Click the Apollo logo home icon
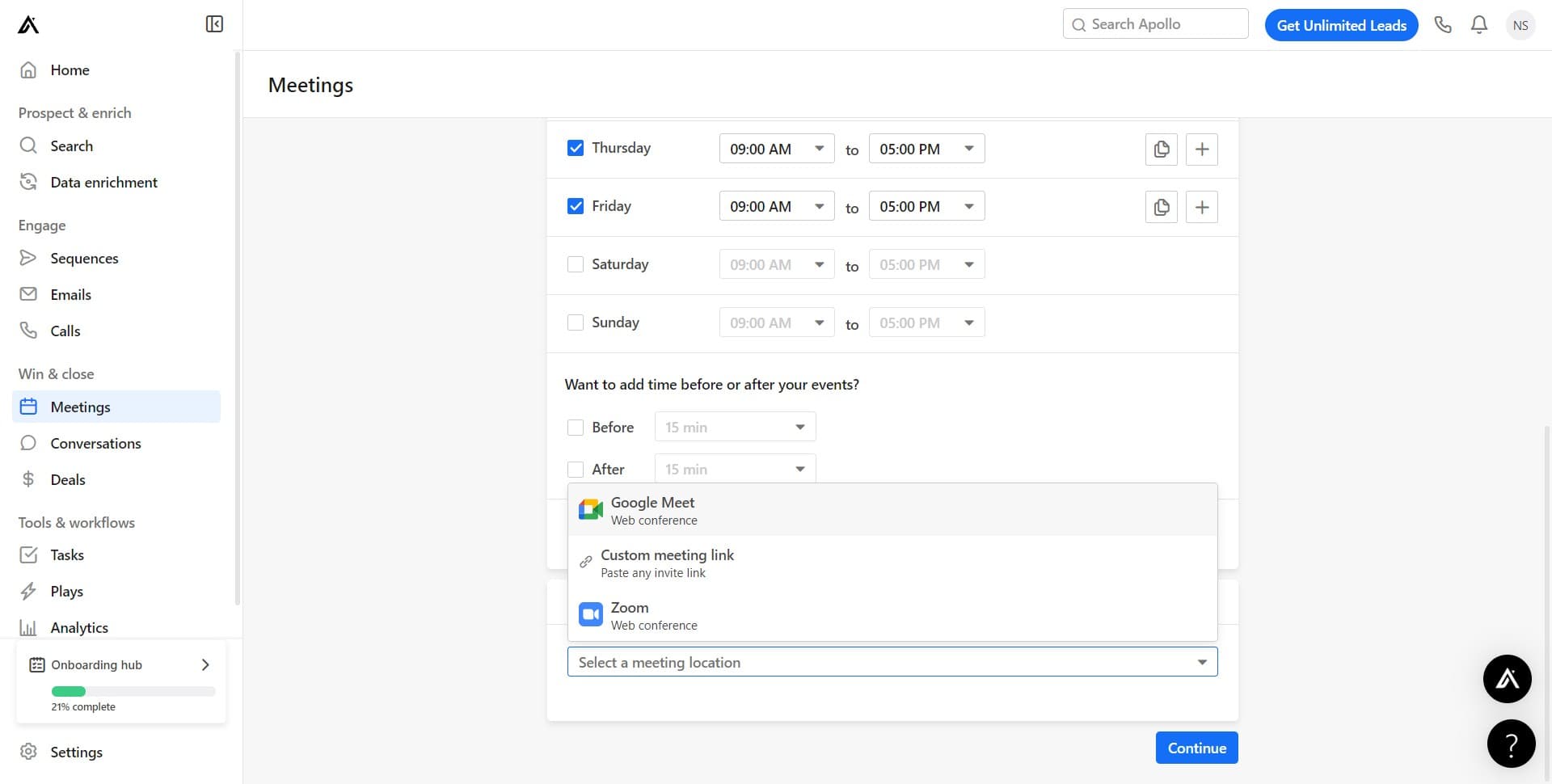This screenshot has width=1552, height=784. pyautogui.click(x=28, y=25)
